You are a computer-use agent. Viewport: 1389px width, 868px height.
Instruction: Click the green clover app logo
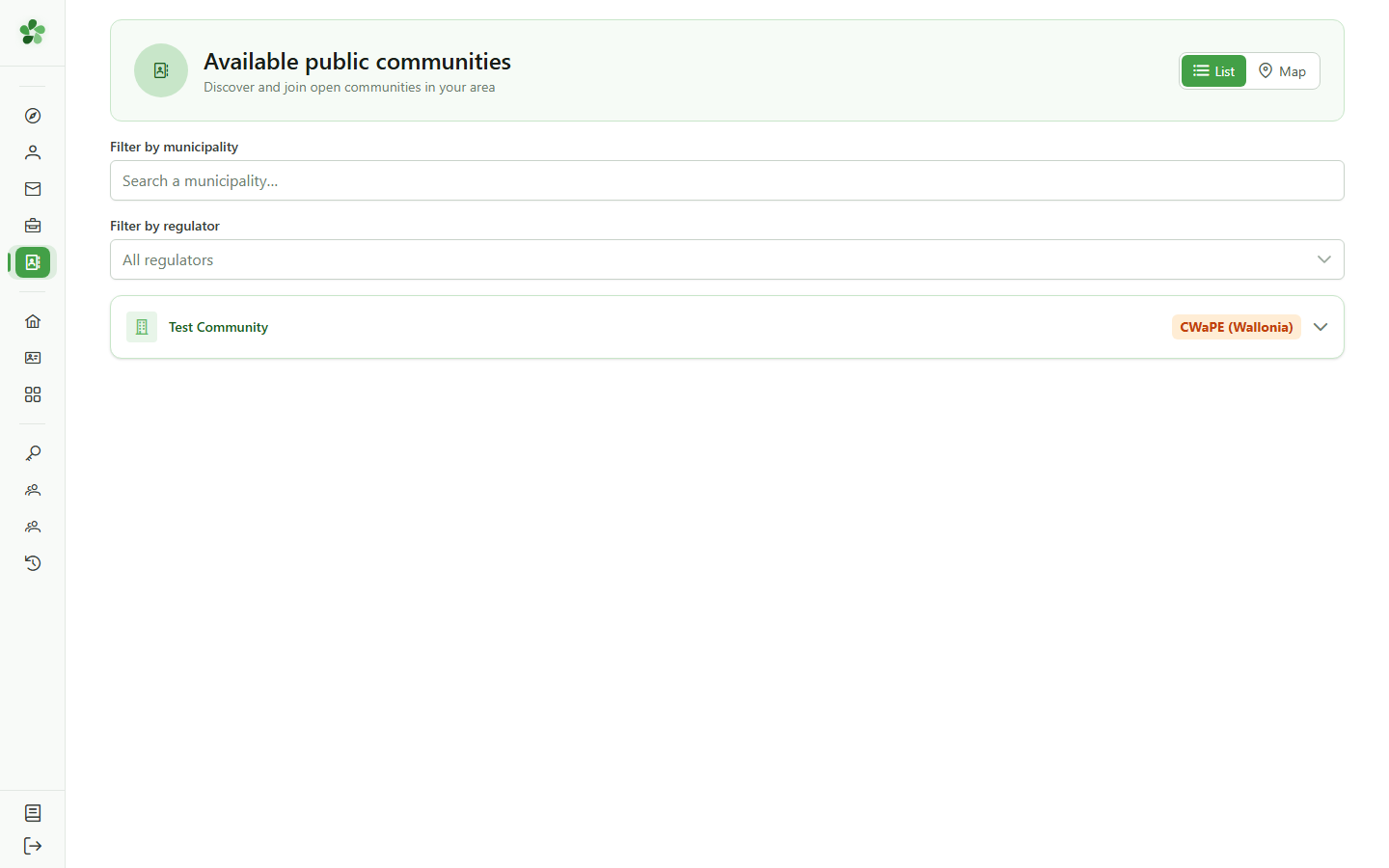[x=33, y=32]
